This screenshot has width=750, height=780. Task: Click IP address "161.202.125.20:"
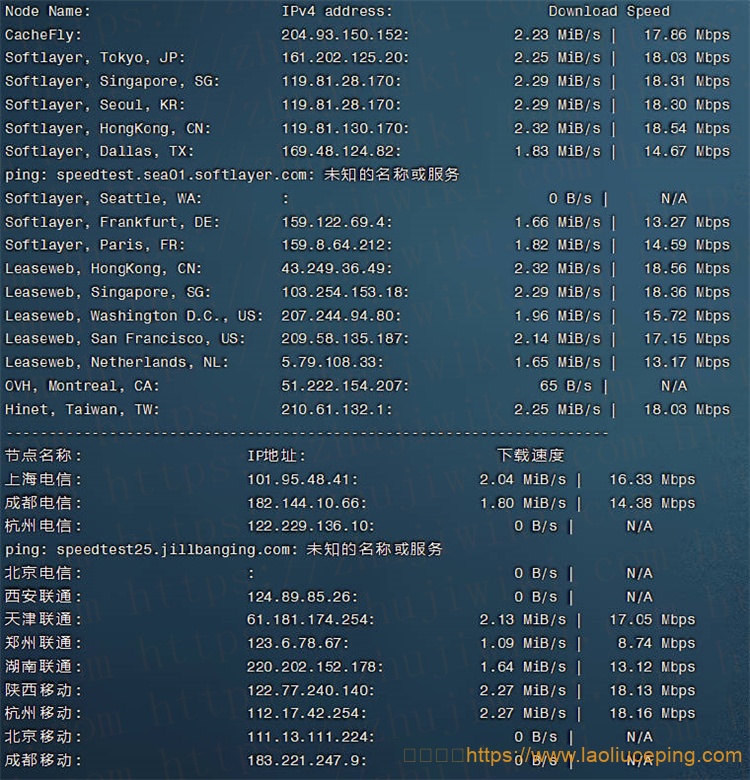345,58
